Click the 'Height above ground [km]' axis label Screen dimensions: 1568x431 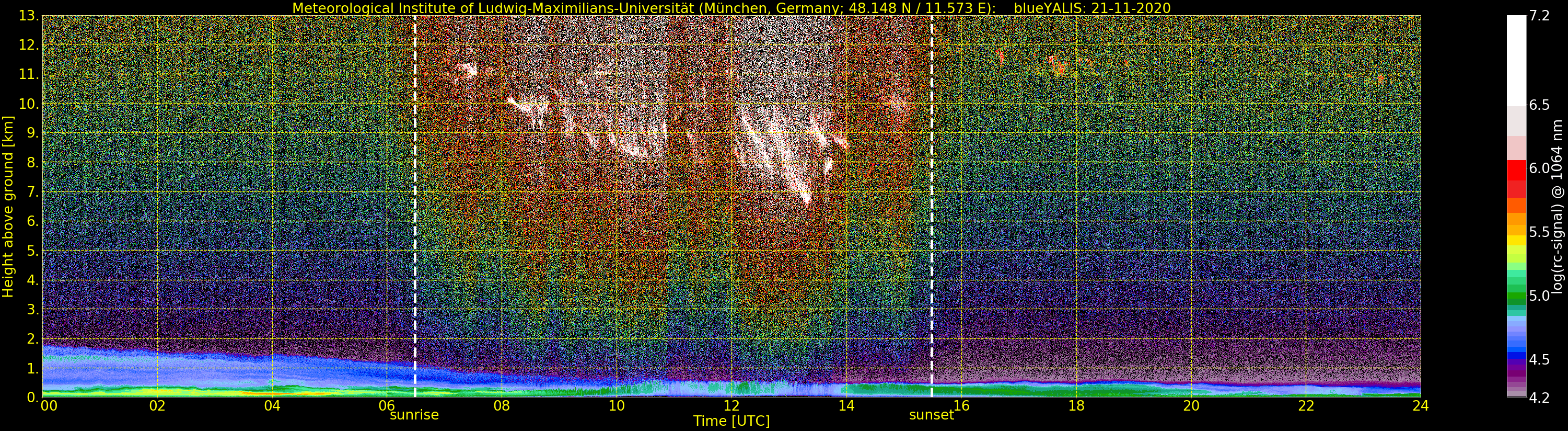[x=8, y=206]
